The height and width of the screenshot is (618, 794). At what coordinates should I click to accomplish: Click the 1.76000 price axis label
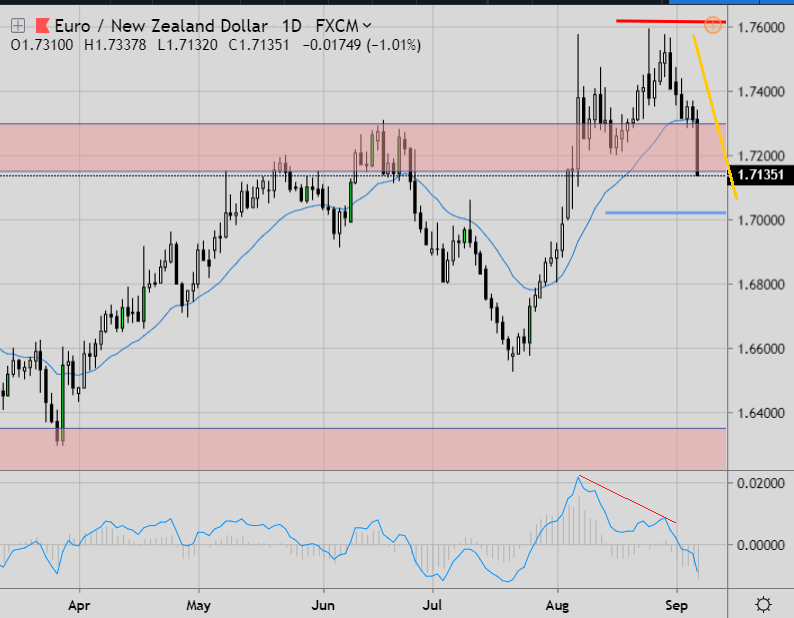(761, 27)
